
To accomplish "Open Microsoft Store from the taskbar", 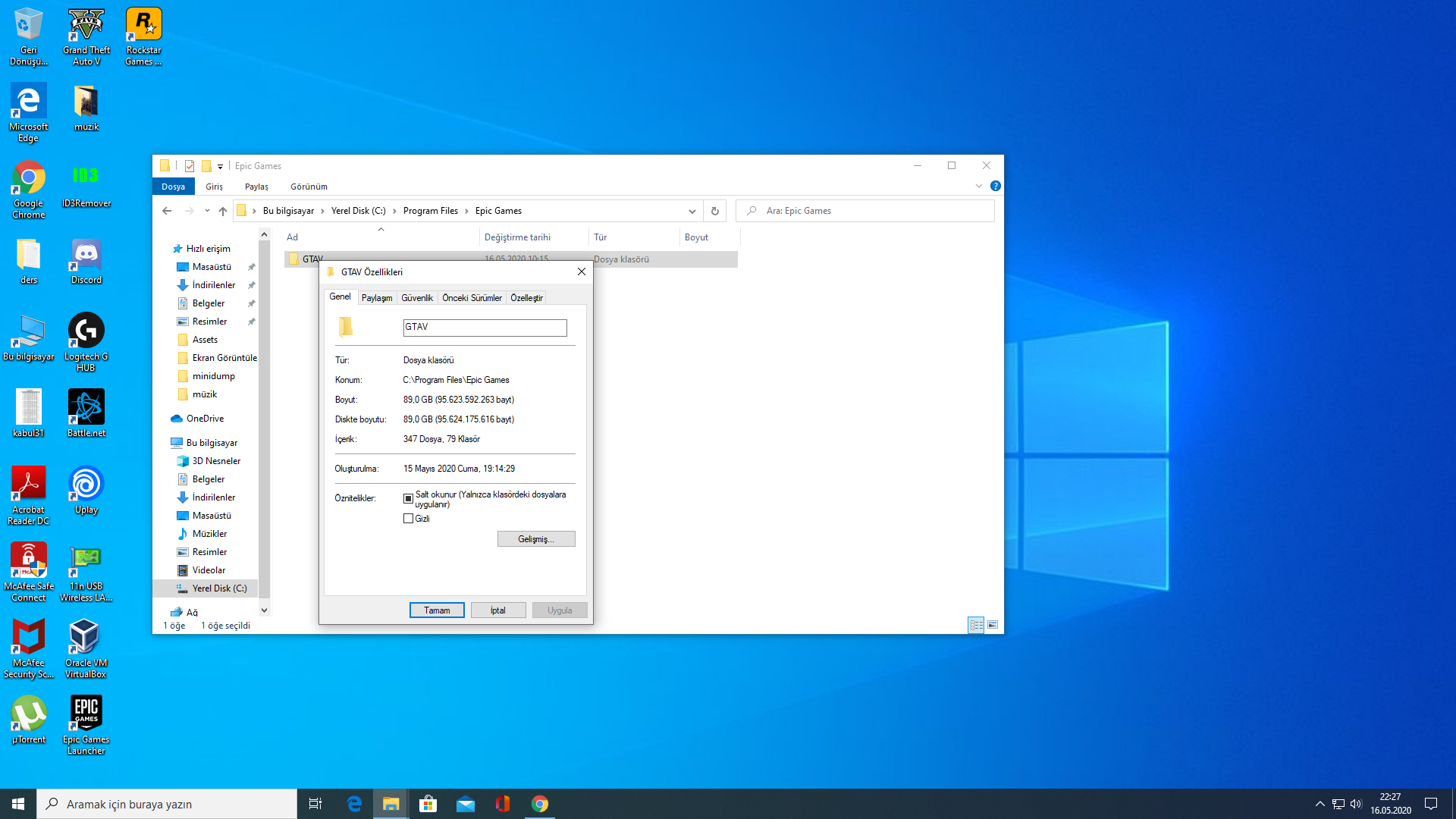I will click(428, 804).
